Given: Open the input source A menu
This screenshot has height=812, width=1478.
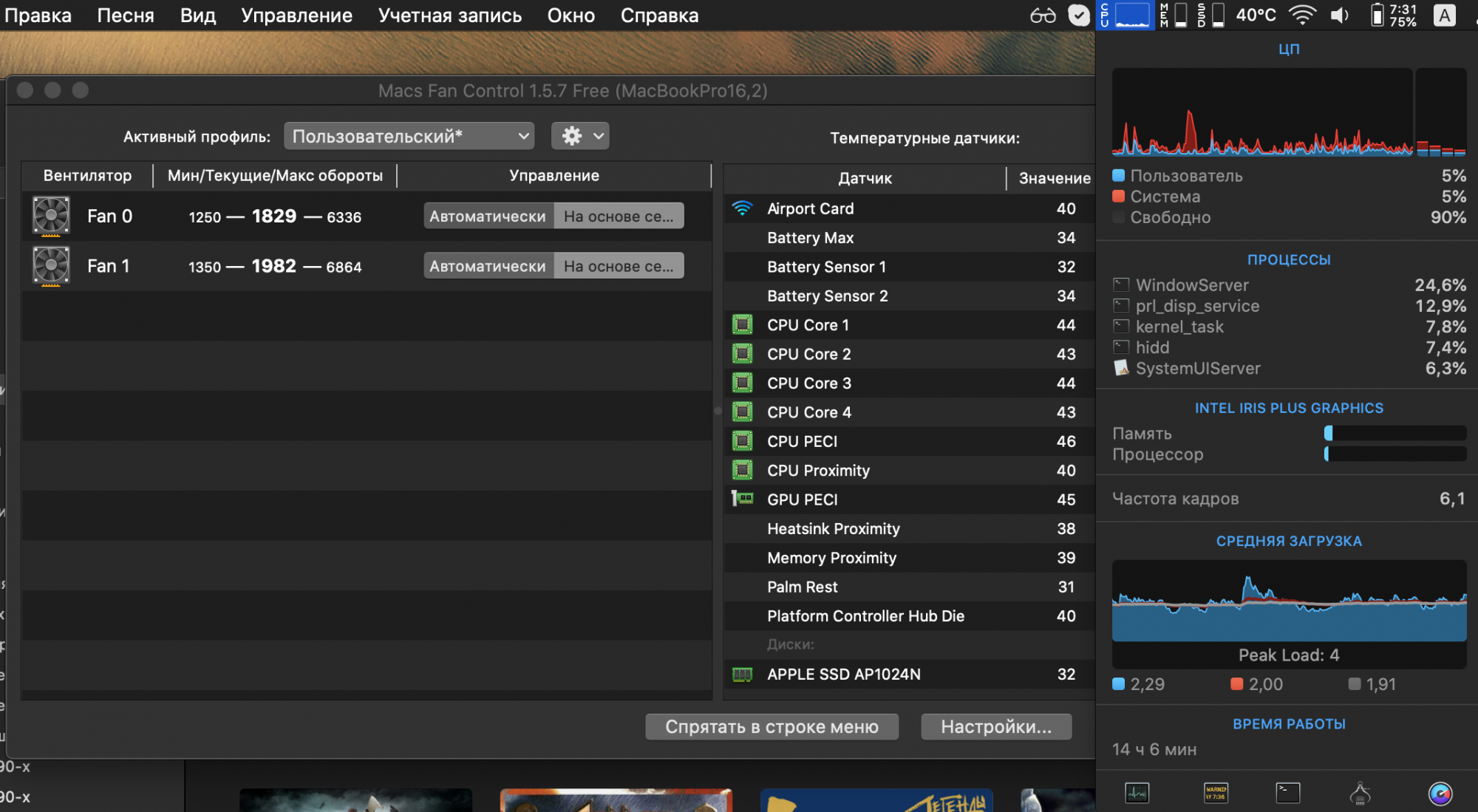Looking at the screenshot, I should coord(1444,16).
